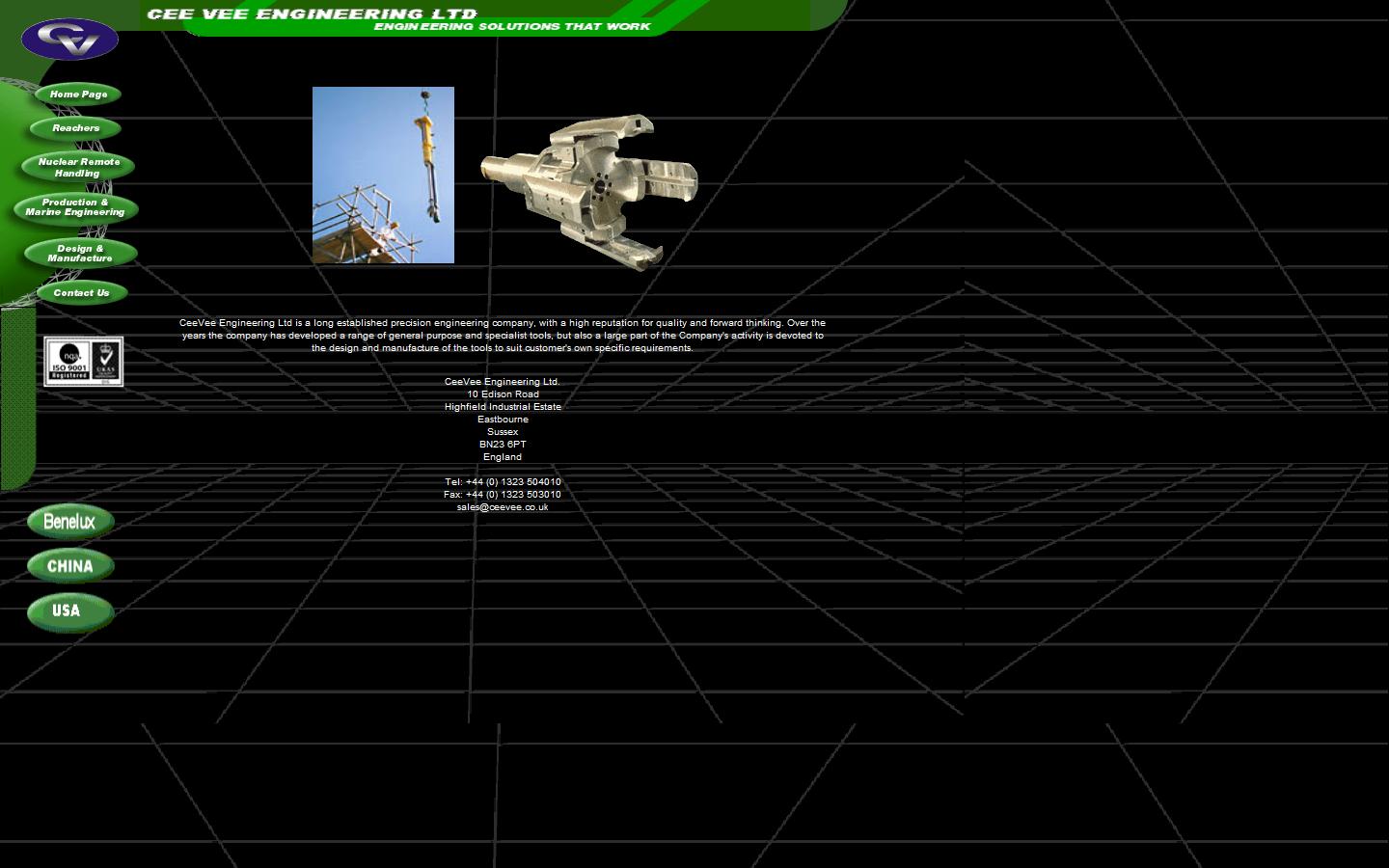The image size is (1389, 868).
Task: Go to the Home Page
Action: click(77, 94)
